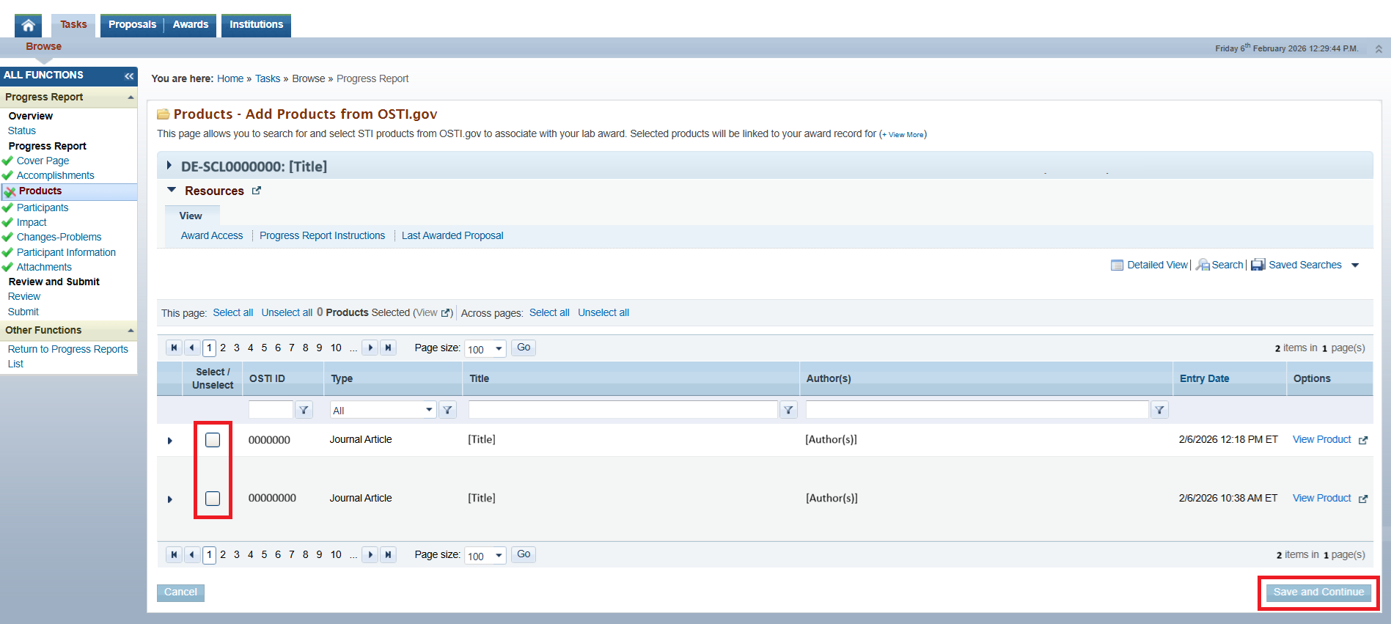1391x624 pixels.
Task: Click the Author(s) column filter icon
Action: click(x=1159, y=410)
